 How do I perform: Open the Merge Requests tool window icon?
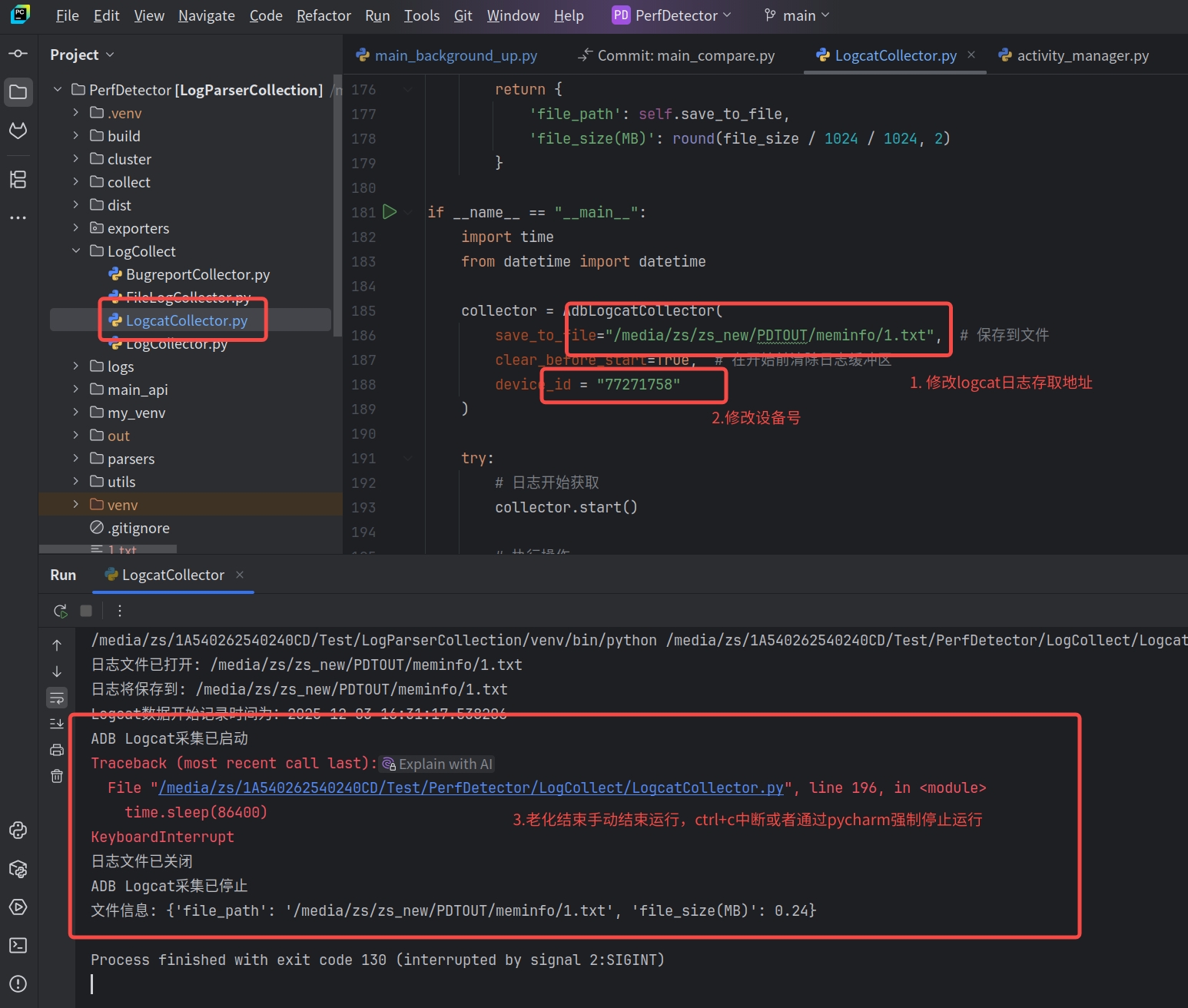pos(18,131)
